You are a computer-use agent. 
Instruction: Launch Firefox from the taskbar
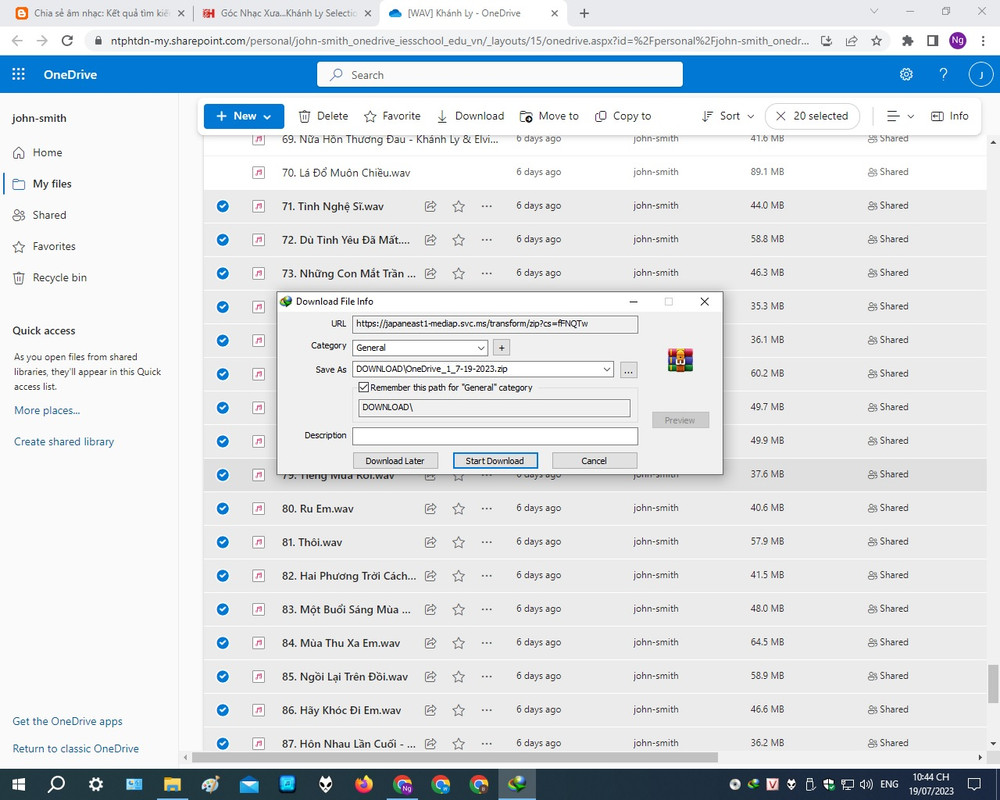click(x=364, y=784)
